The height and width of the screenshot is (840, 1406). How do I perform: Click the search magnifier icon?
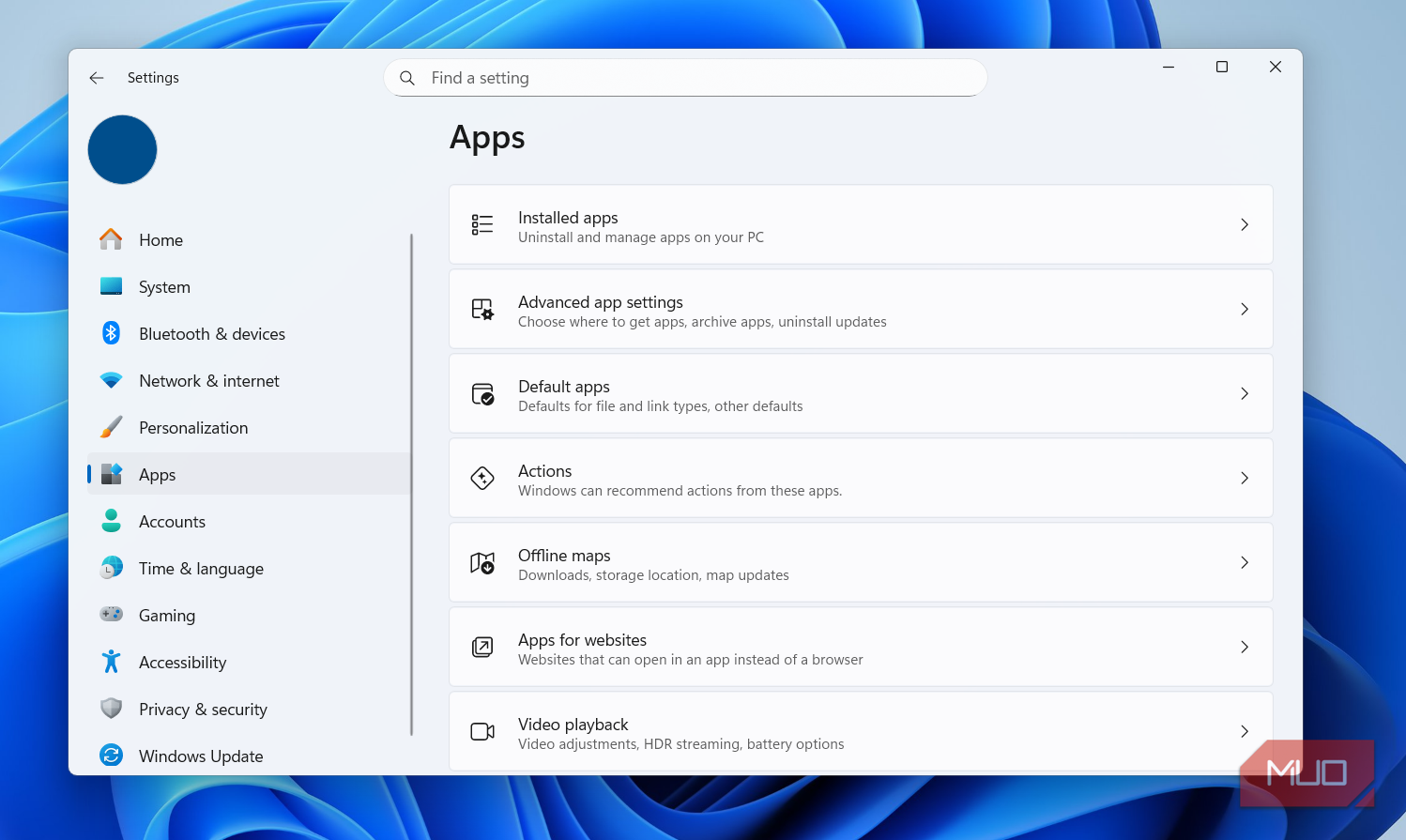point(407,78)
